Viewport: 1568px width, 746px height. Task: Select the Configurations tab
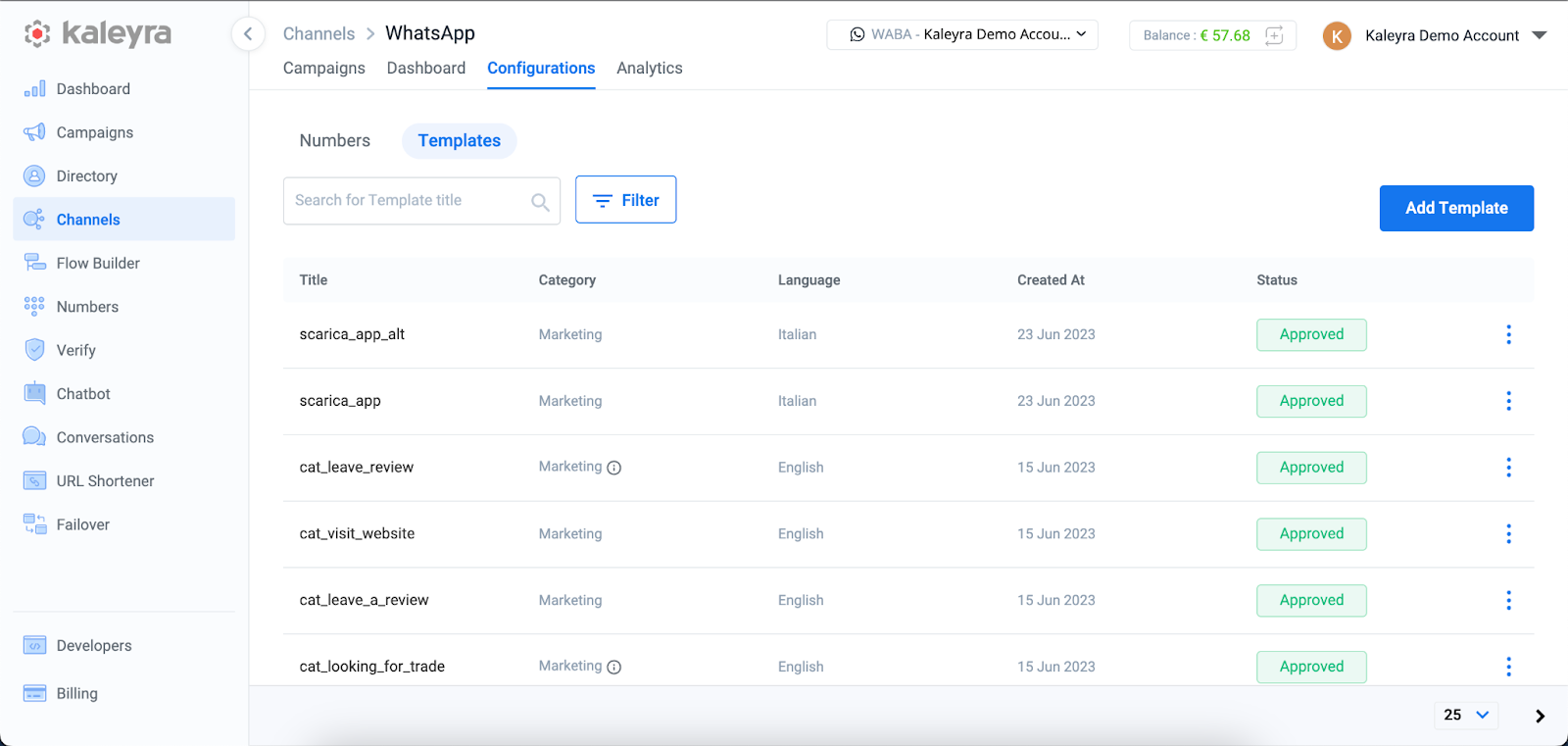[x=541, y=68]
